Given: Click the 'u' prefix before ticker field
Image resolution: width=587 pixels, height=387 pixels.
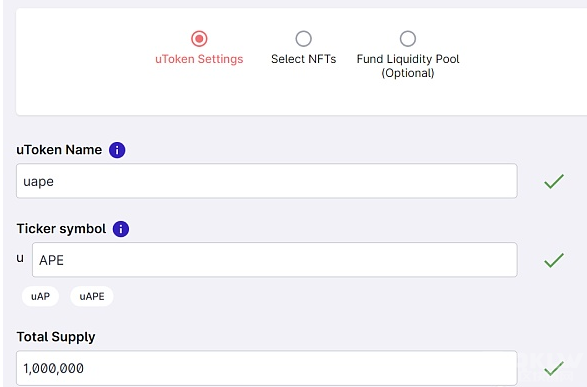Looking at the screenshot, I should pyautogui.click(x=20, y=258).
